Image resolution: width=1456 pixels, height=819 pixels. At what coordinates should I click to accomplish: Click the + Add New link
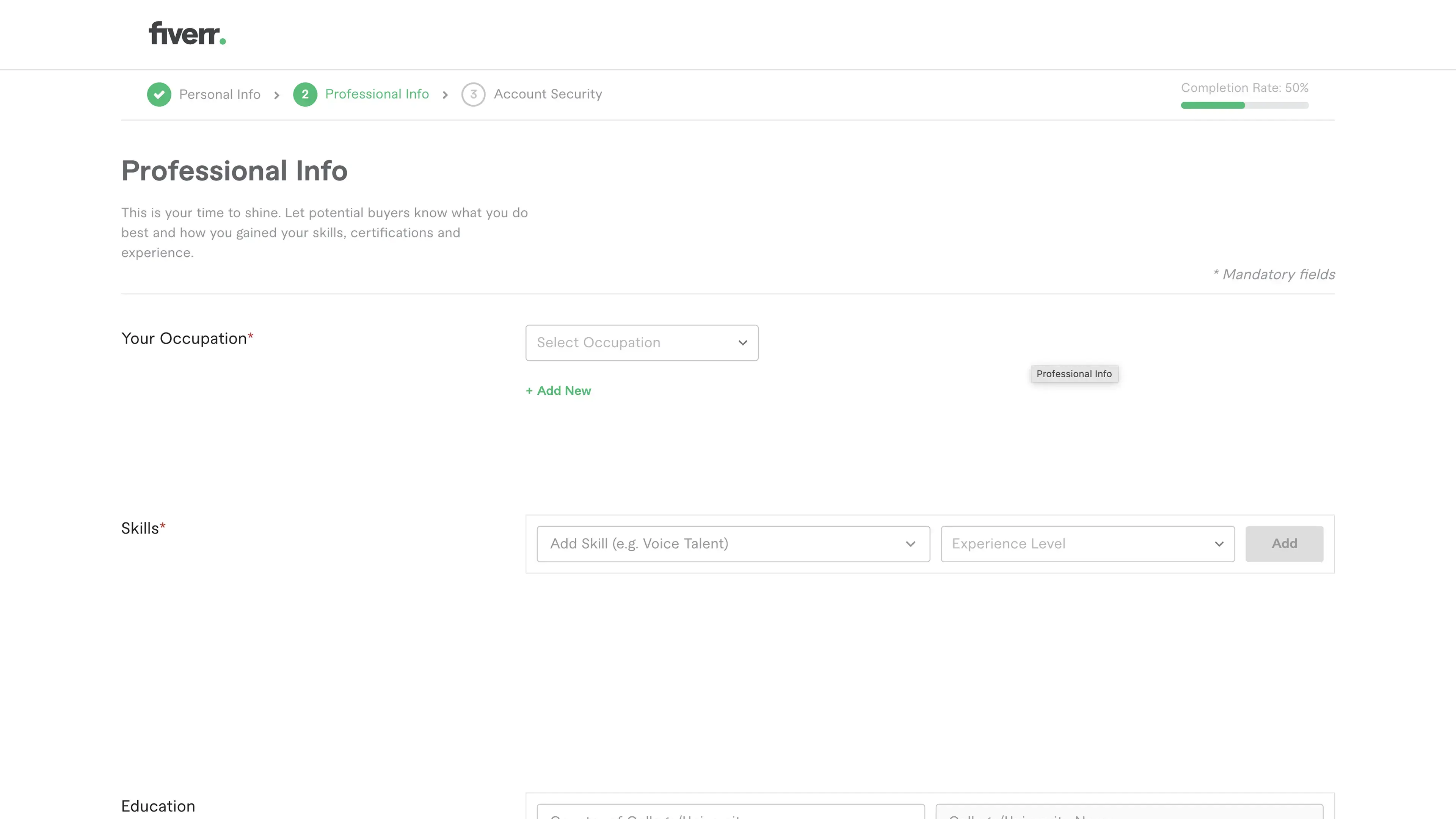pyautogui.click(x=558, y=391)
